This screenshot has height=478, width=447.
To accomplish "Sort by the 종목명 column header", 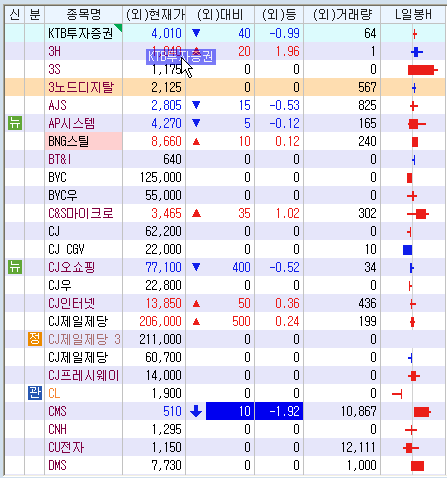I will pos(83,15).
